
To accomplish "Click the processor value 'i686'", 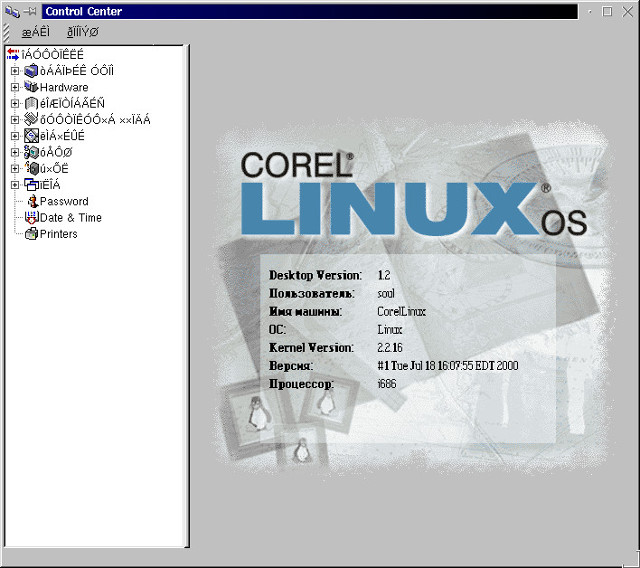I will (387, 384).
